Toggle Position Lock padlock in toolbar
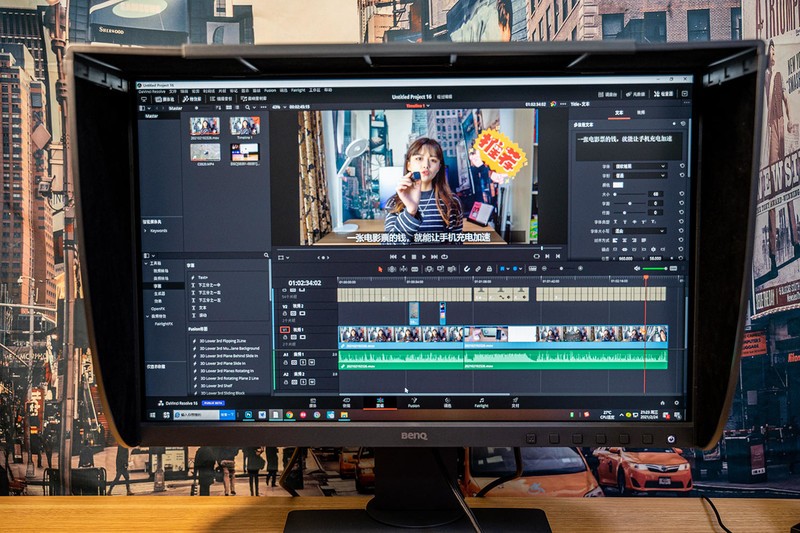 pos(489,269)
